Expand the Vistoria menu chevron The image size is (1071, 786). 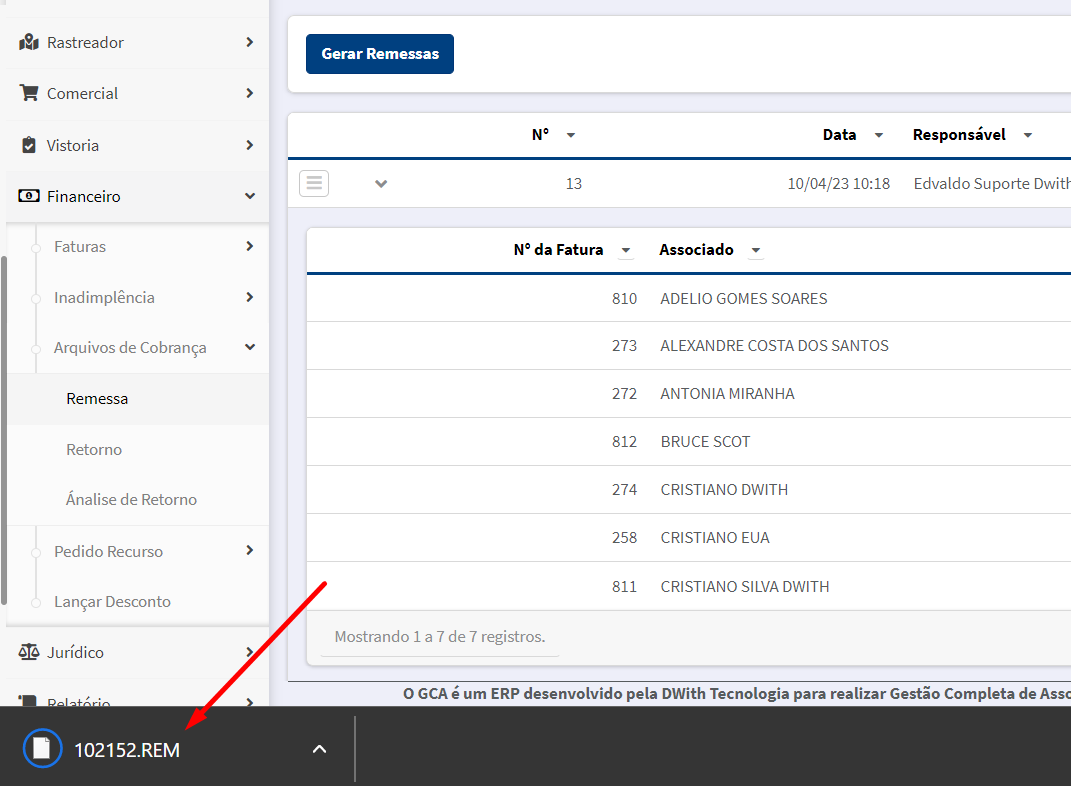coord(250,145)
